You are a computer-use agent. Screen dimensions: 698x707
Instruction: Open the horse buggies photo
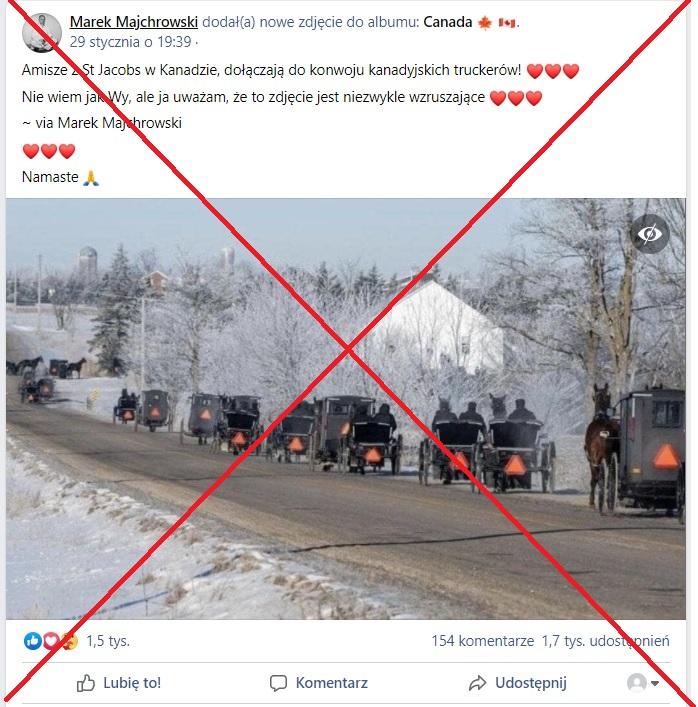(x=346, y=409)
